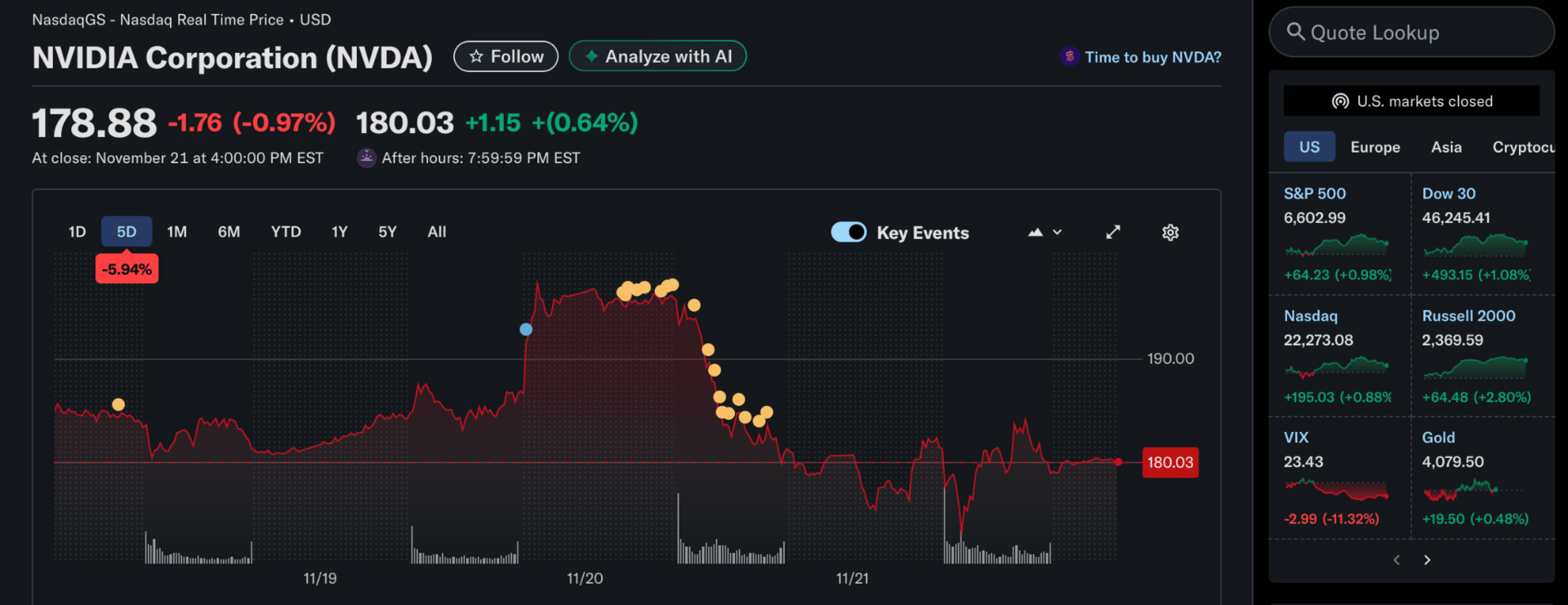Click the Follow star button

[506, 56]
